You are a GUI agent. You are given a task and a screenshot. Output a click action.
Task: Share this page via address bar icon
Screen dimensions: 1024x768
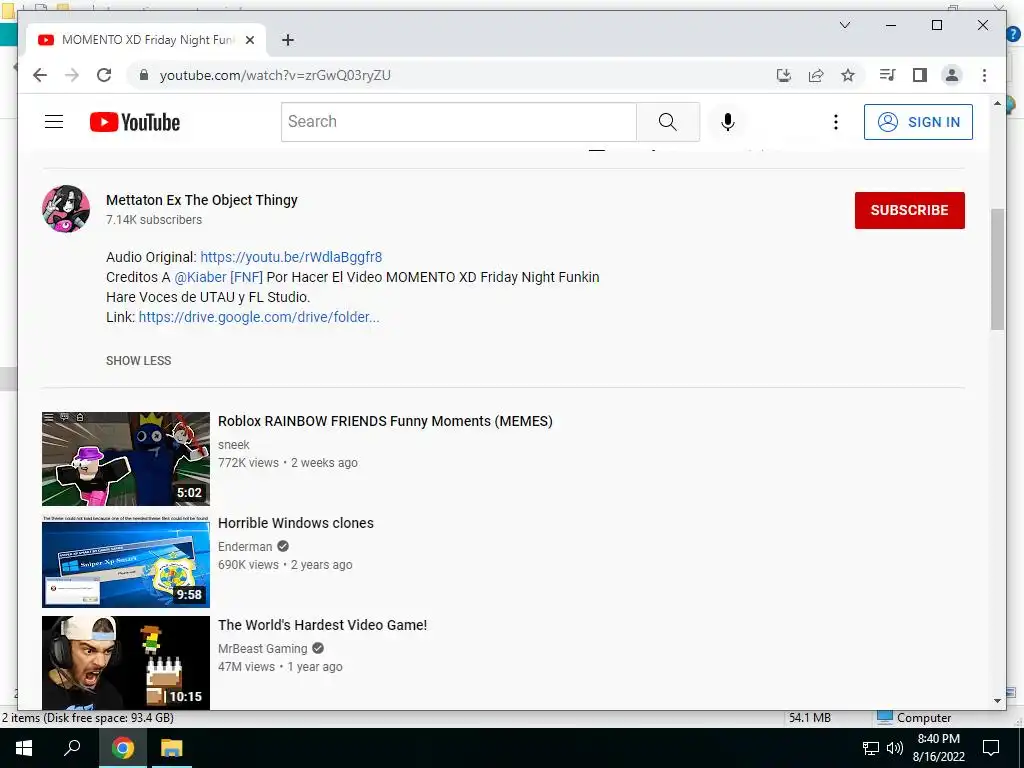point(816,75)
